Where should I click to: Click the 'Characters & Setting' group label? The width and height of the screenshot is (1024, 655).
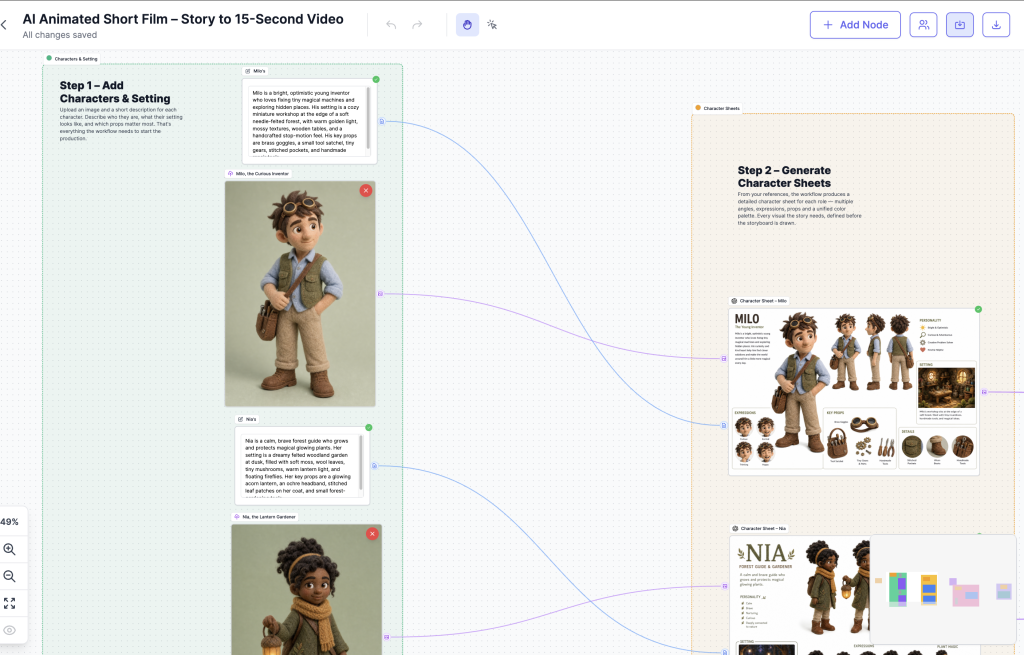72,59
